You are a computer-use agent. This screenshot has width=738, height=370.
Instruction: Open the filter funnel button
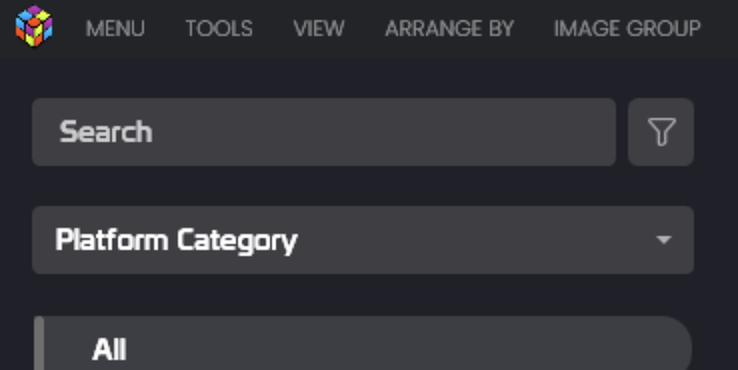point(661,132)
